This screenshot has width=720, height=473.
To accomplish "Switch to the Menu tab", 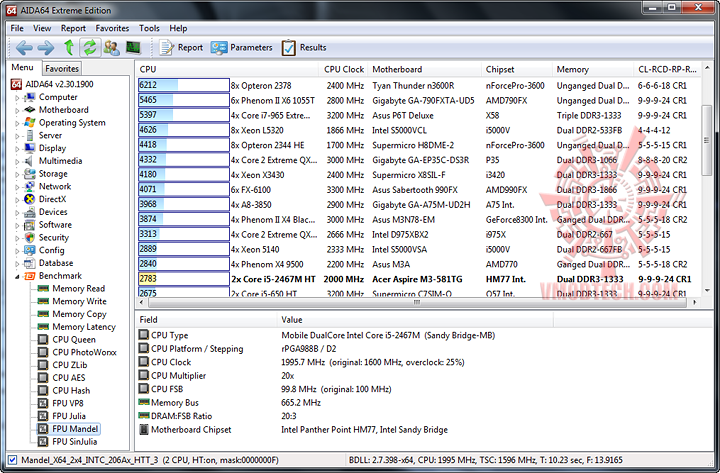I will (x=23, y=68).
